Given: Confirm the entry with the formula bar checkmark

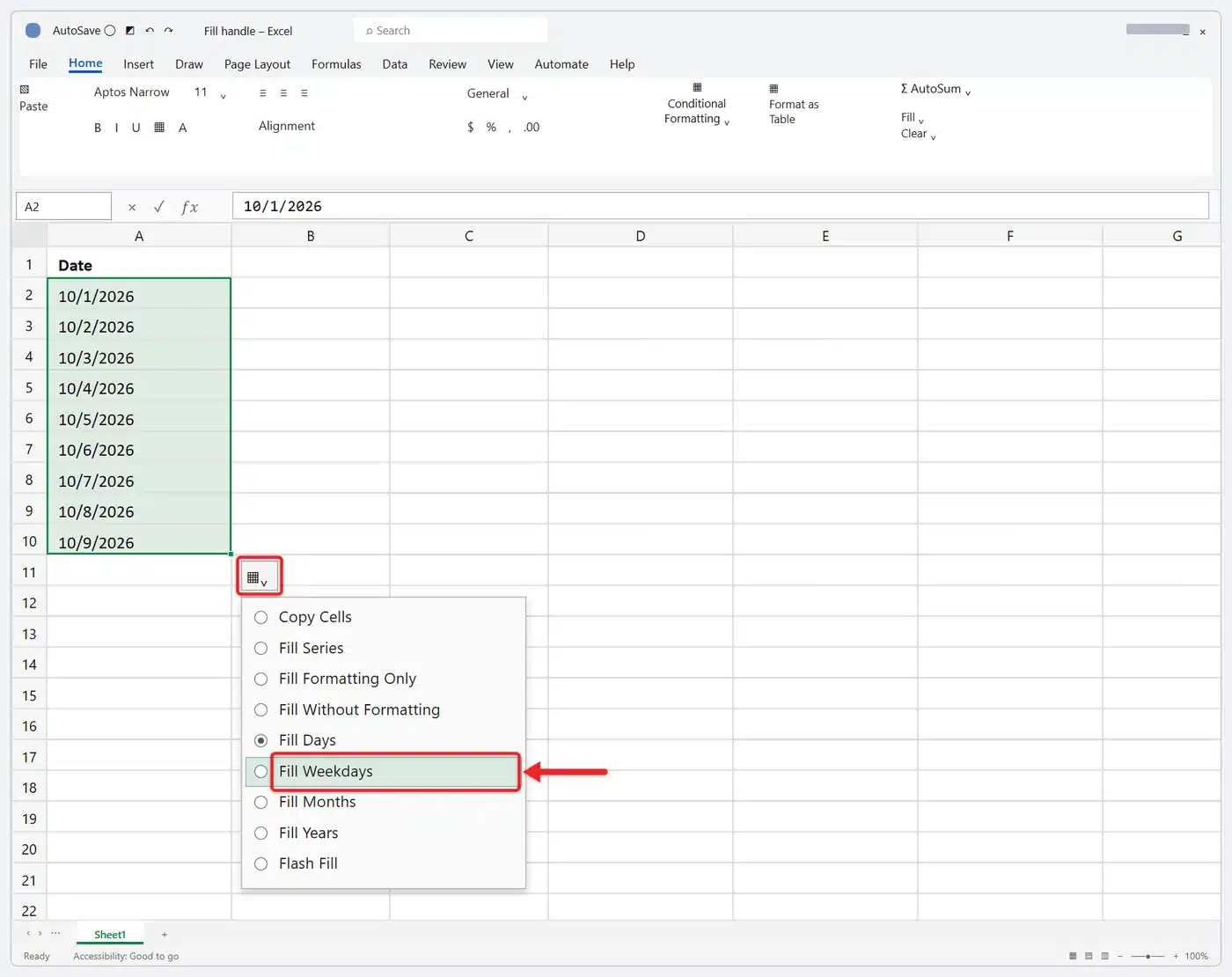Looking at the screenshot, I should 159,207.
